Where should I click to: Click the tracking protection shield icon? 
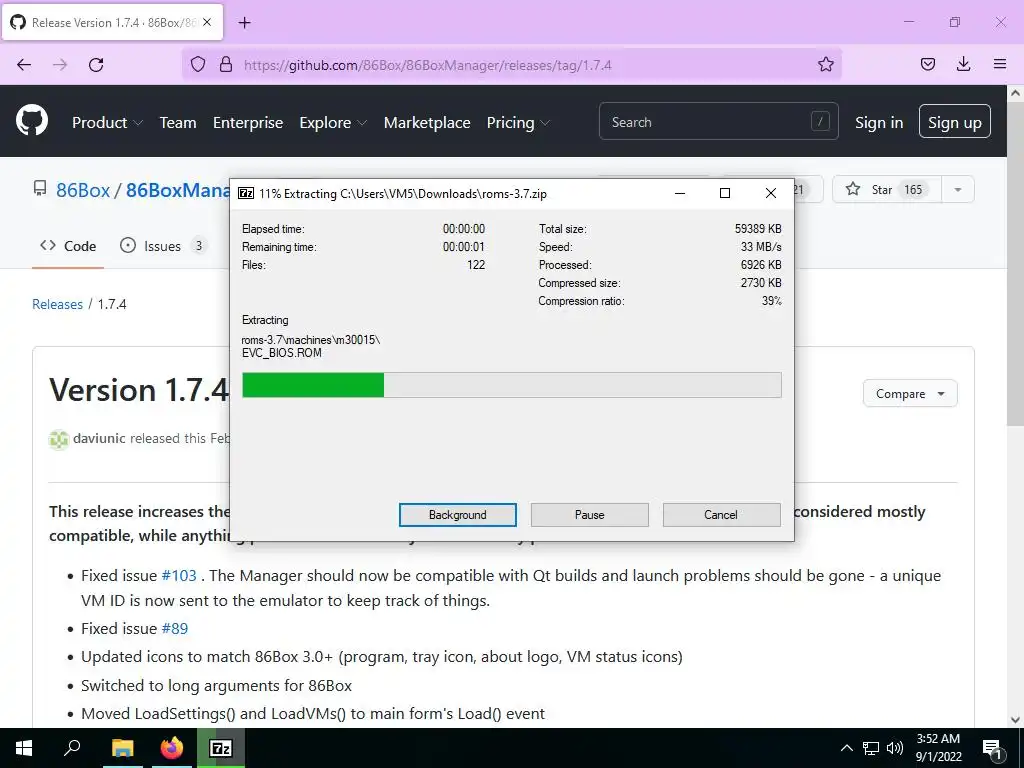point(198,64)
